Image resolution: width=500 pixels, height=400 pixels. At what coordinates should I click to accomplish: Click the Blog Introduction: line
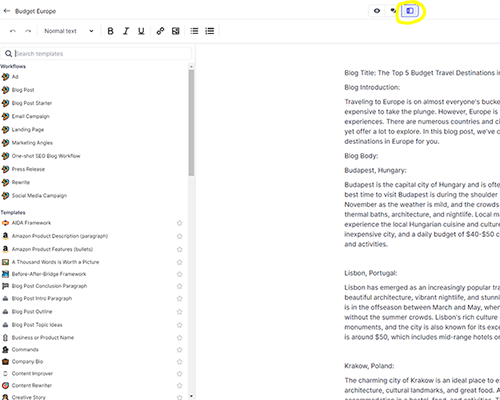[x=372, y=87]
